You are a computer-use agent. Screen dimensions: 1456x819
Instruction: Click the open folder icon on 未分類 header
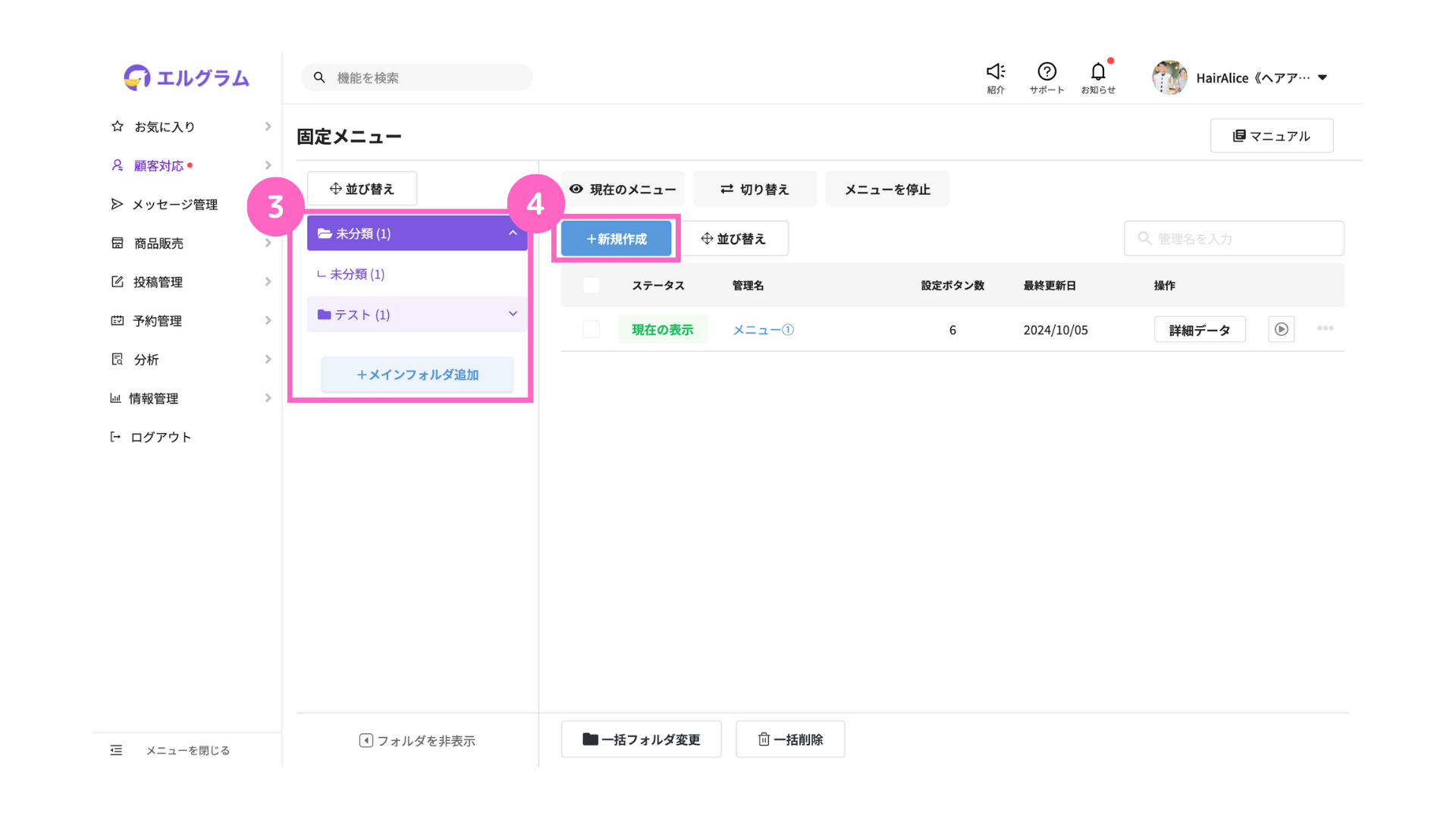click(325, 233)
